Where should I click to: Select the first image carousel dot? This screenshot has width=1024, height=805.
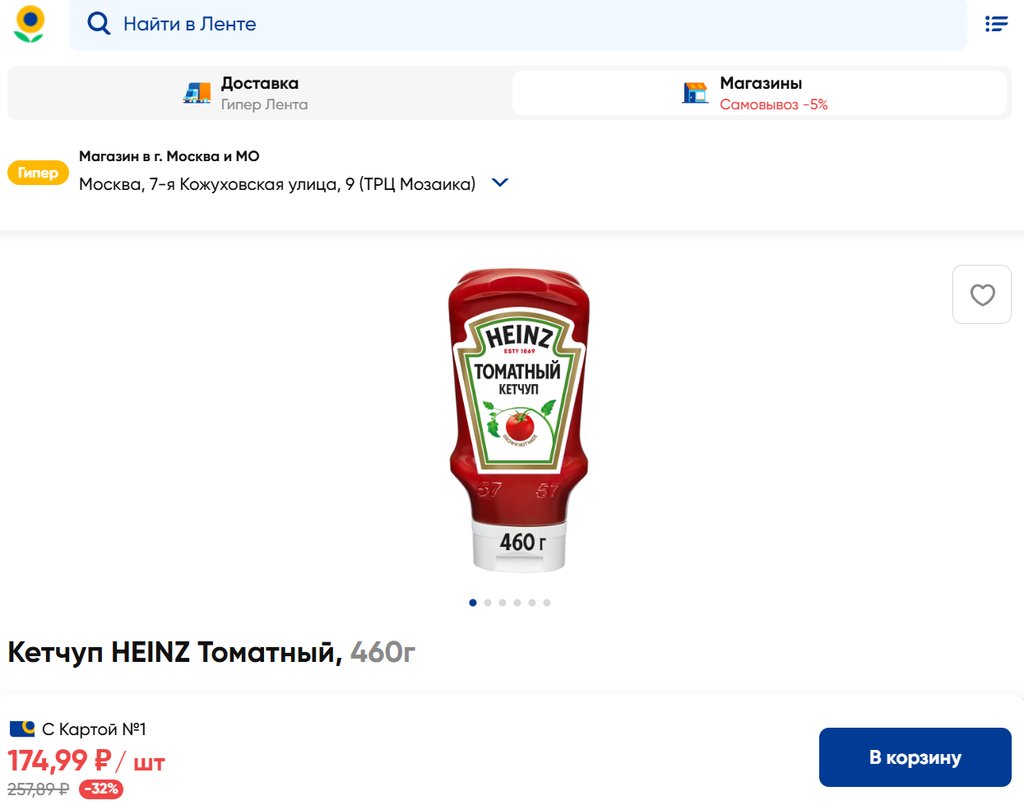[x=473, y=603]
